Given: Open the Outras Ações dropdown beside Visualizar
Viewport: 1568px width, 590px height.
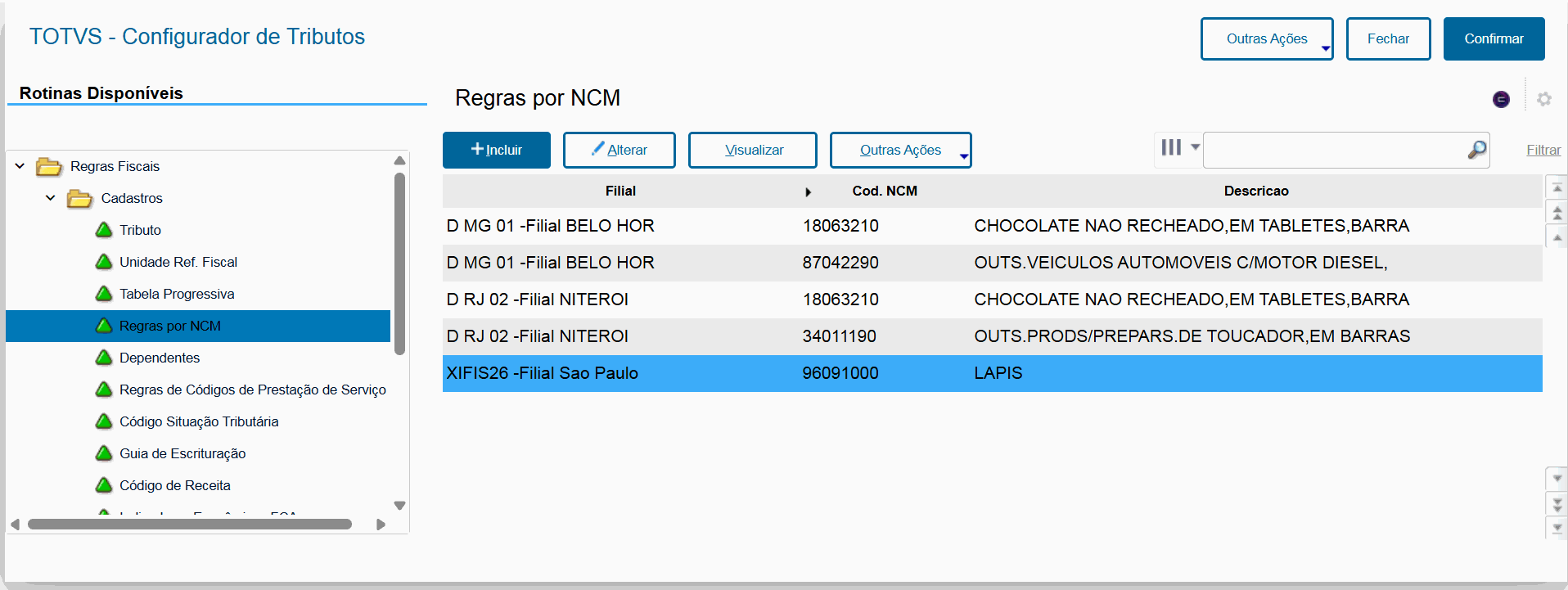Looking at the screenshot, I should click(x=900, y=151).
